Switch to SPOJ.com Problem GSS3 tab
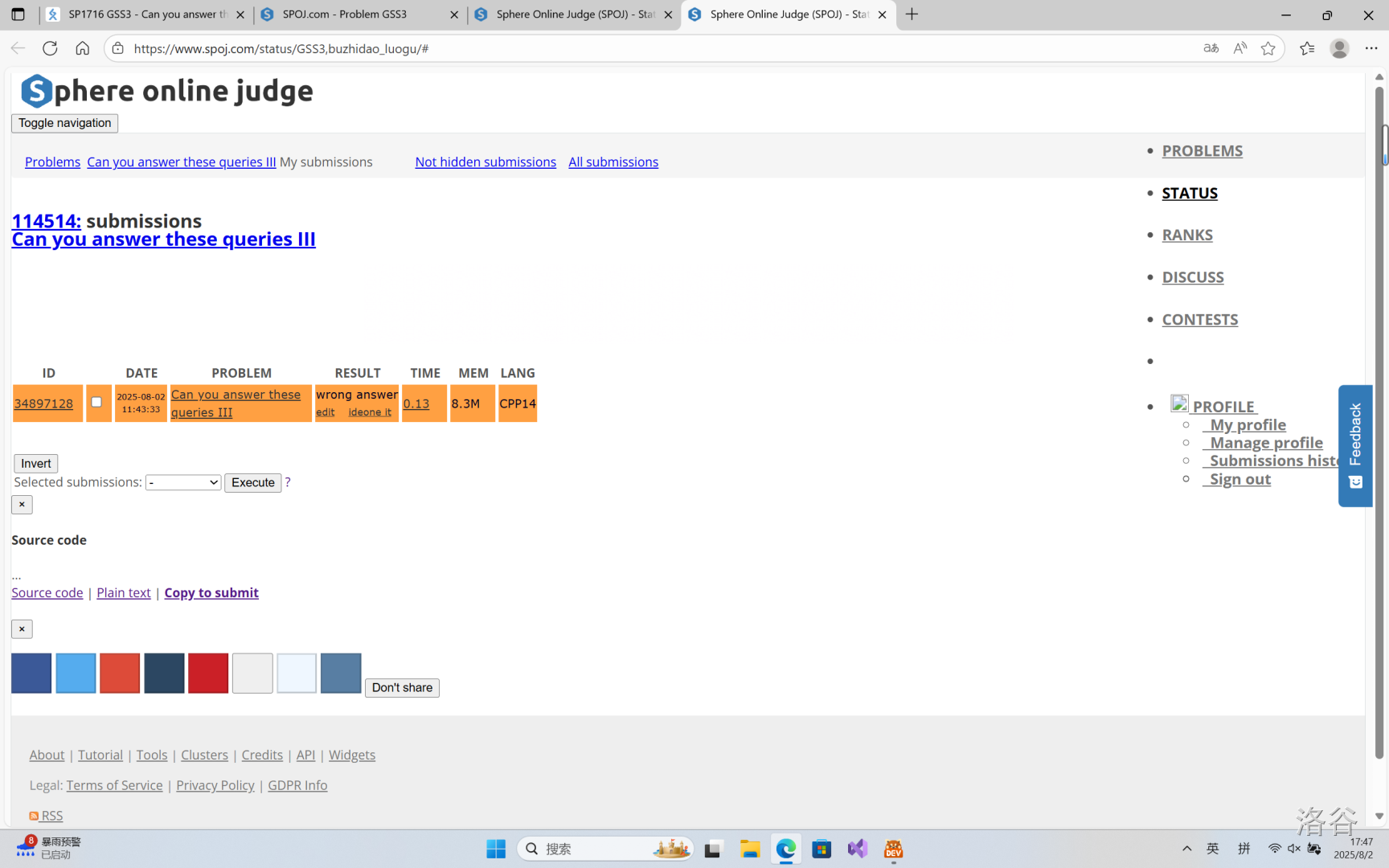 pyautogui.click(x=360, y=14)
